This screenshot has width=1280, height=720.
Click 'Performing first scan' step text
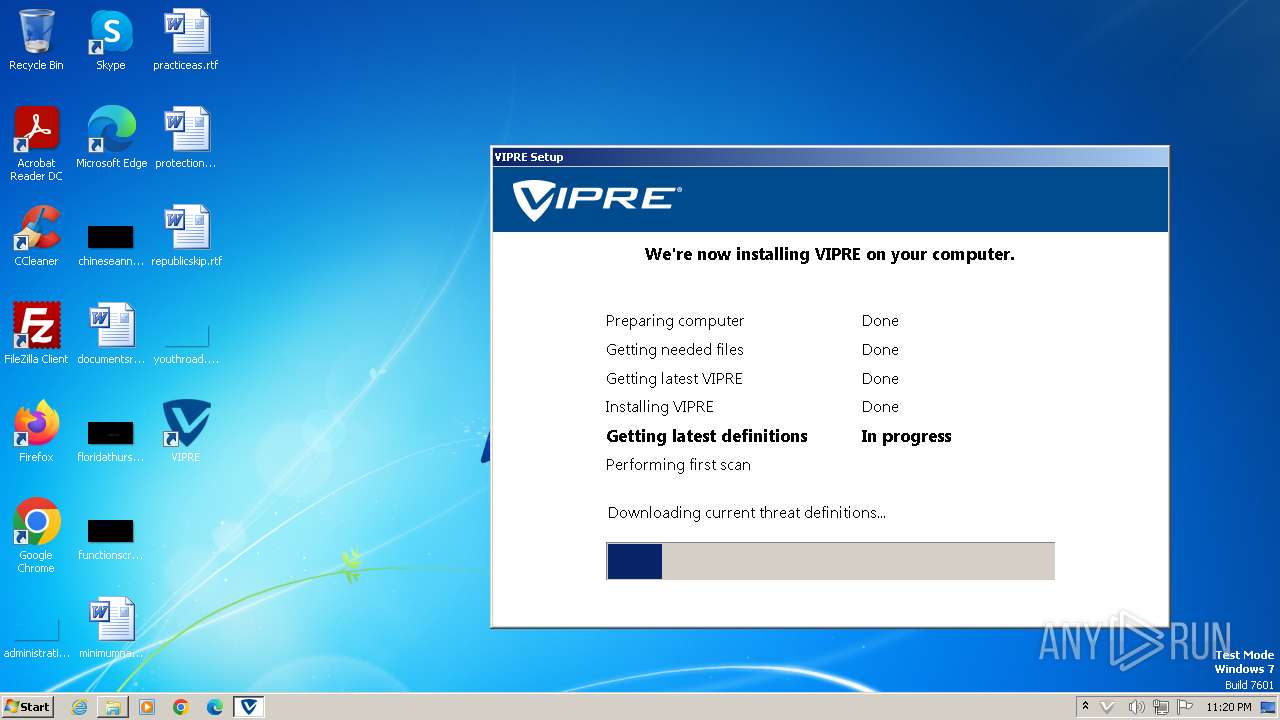pos(678,465)
